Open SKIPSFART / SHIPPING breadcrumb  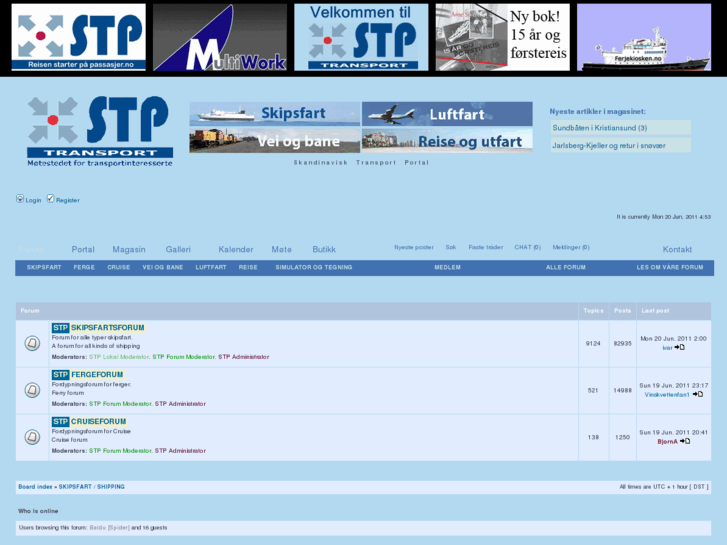(x=92, y=487)
